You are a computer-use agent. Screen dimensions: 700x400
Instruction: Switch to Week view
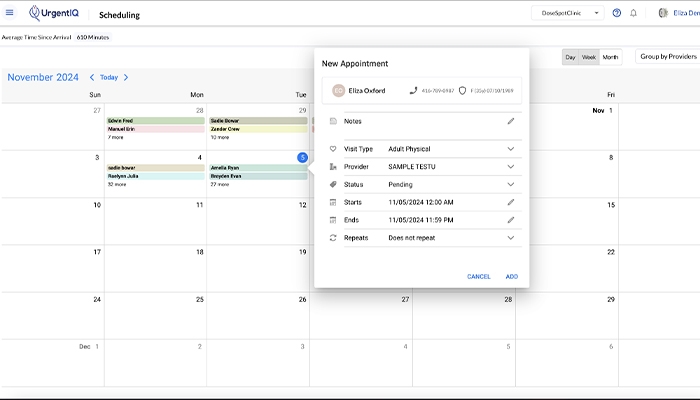click(x=589, y=57)
